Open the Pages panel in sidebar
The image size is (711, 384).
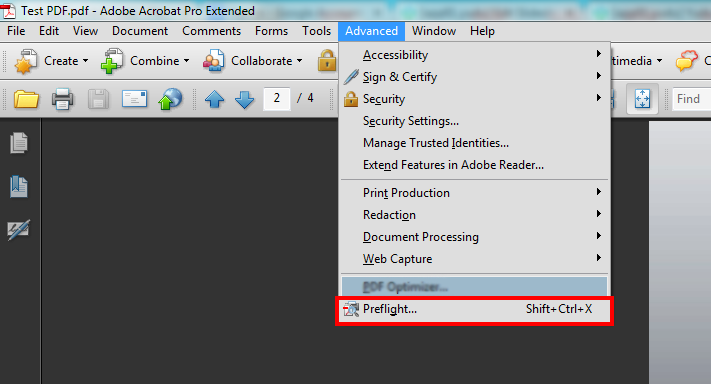[x=19, y=143]
